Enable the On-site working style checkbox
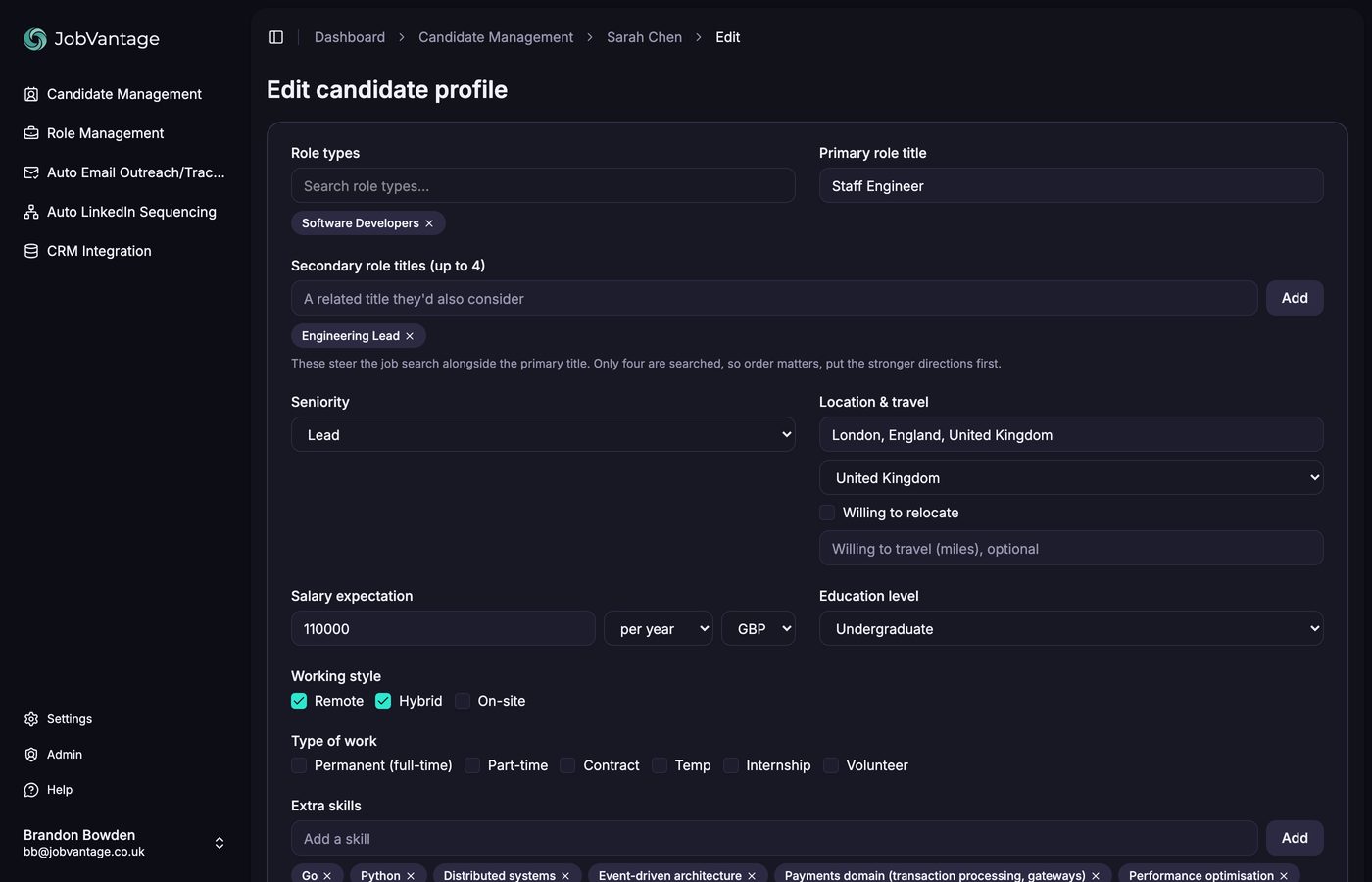This screenshot has height=882, width=1372. pyautogui.click(x=463, y=701)
